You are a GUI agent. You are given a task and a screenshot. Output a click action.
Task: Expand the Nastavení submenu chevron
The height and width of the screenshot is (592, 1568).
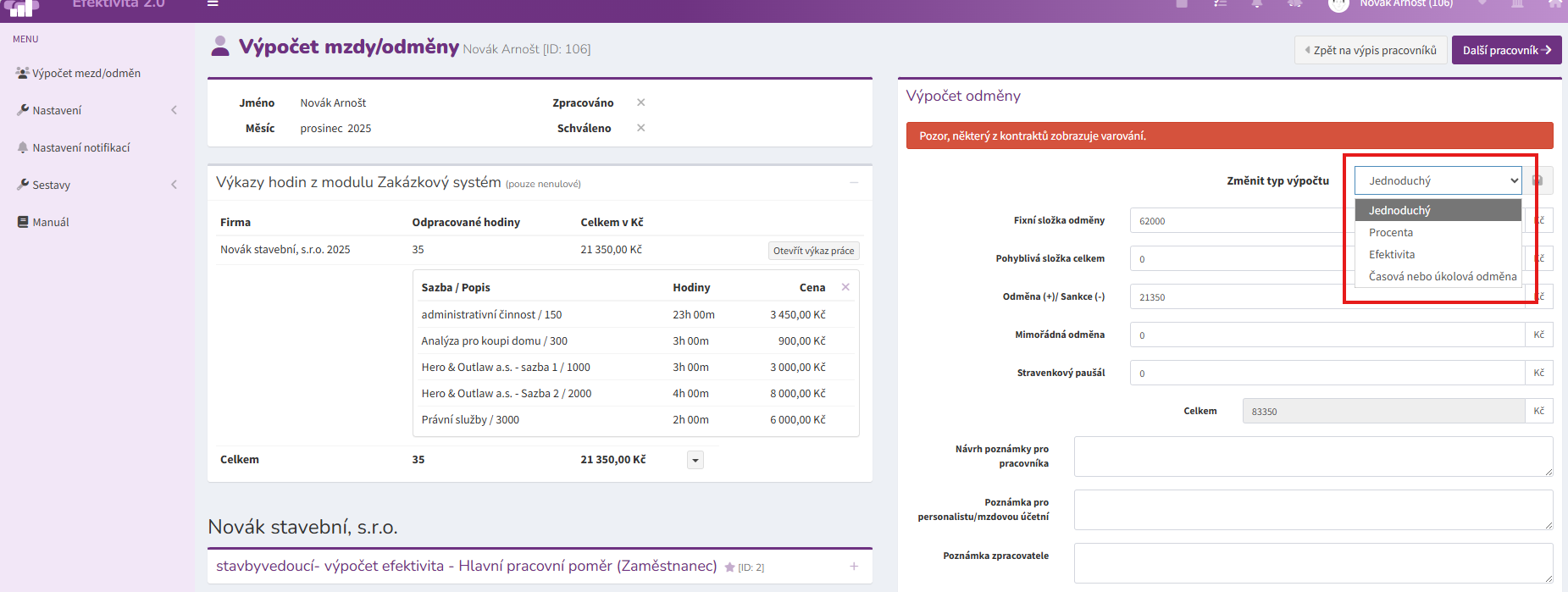(174, 110)
